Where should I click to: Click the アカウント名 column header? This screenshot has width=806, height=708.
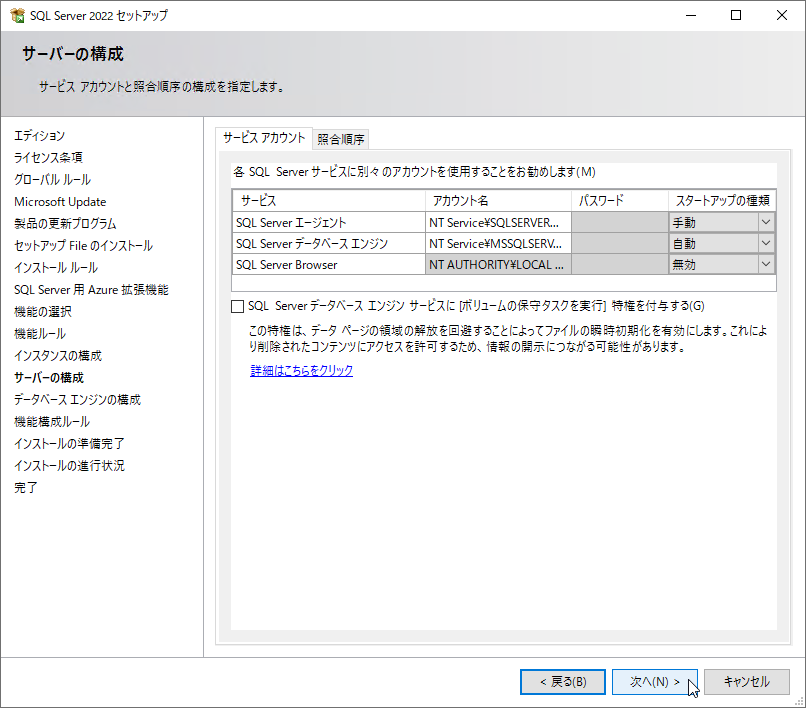pyautogui.click(x=498, y=201)
